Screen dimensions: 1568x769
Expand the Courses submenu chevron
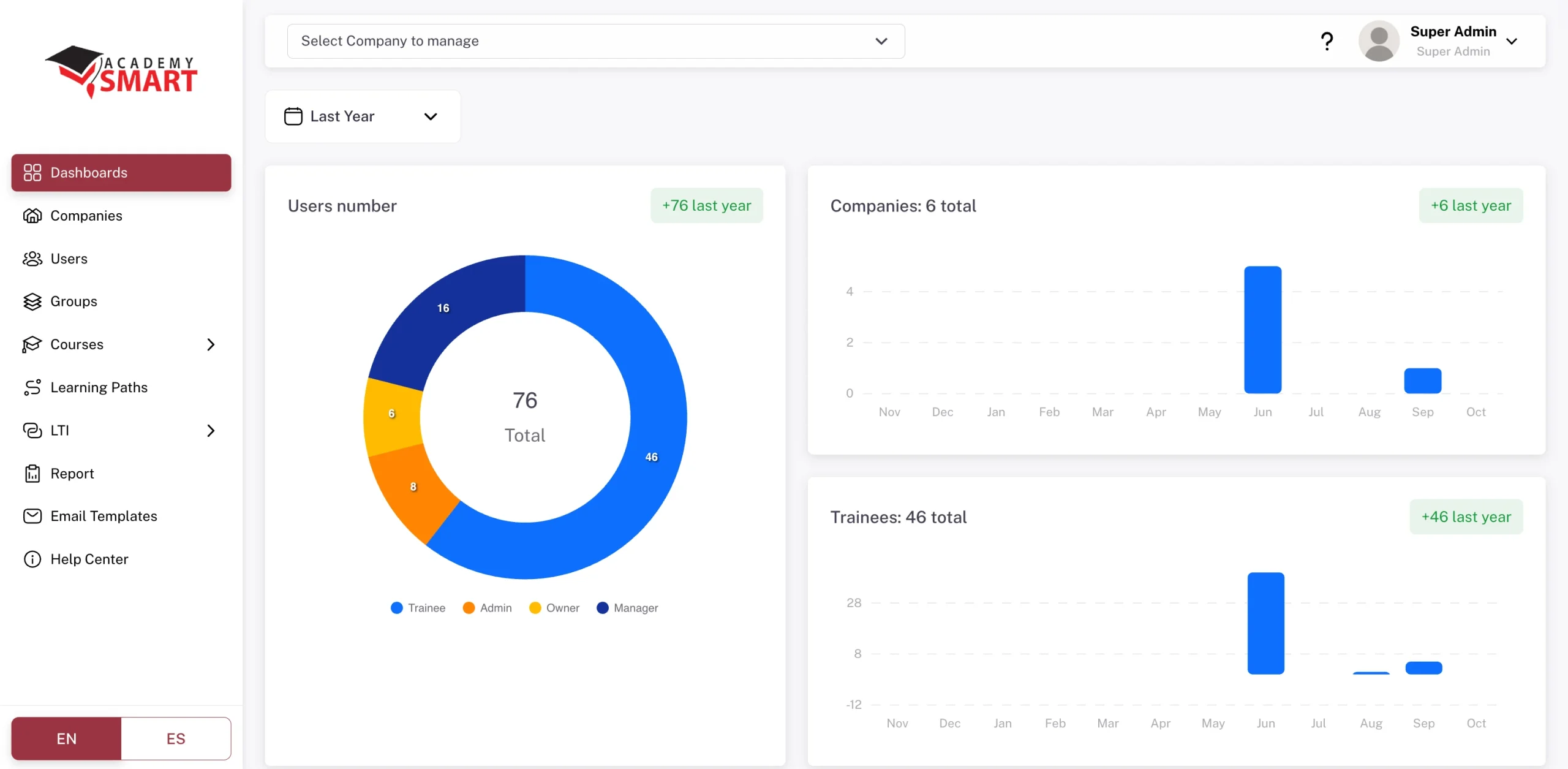point(211,344)
